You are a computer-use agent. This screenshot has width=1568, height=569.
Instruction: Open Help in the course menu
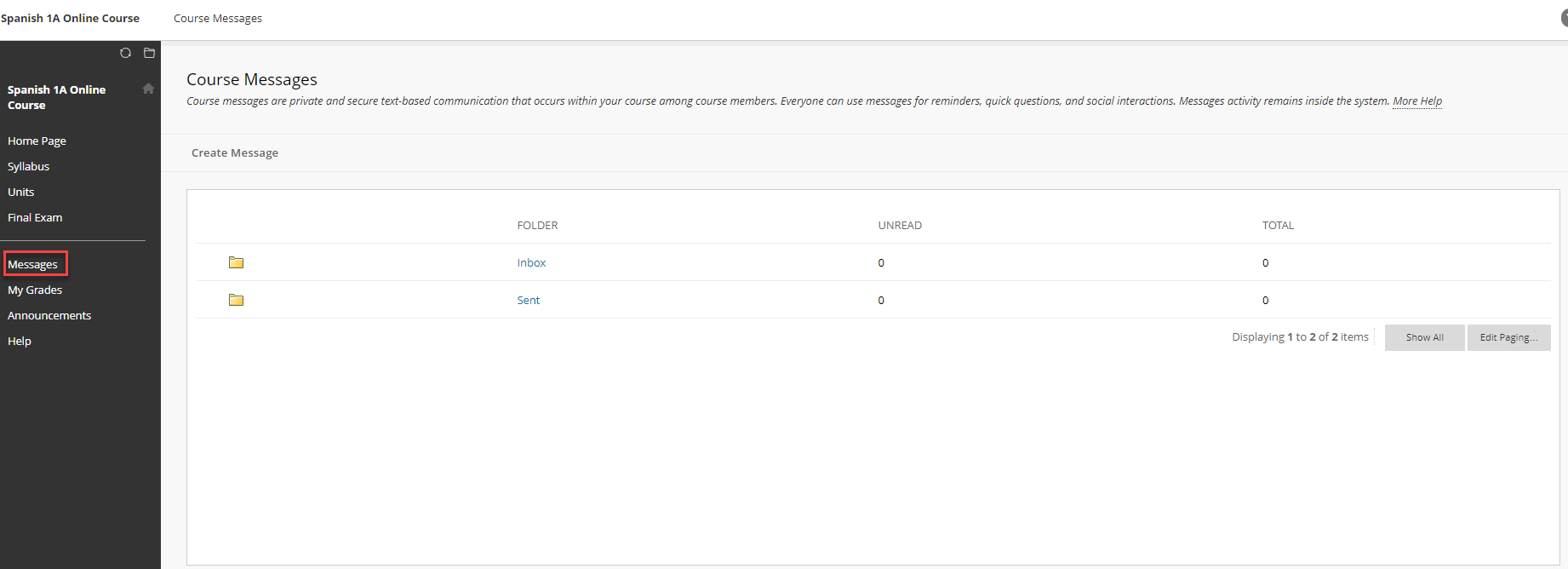(x=19, y=341)
